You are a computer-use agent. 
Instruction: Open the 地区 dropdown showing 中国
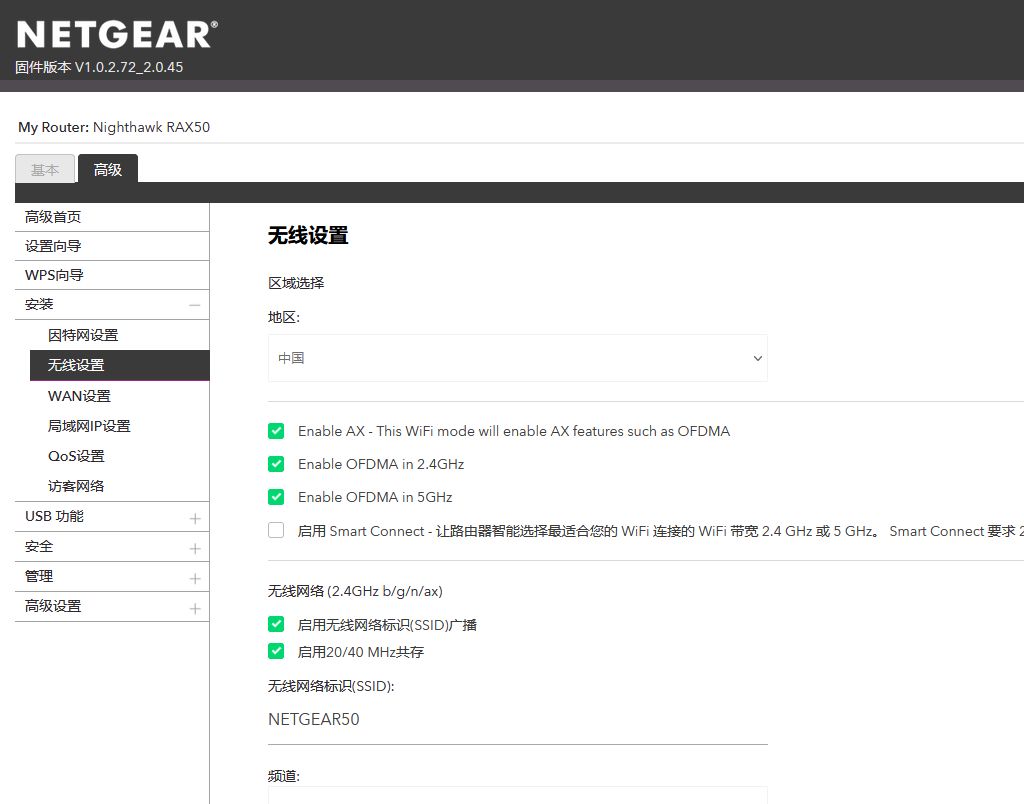coord(517,358)
